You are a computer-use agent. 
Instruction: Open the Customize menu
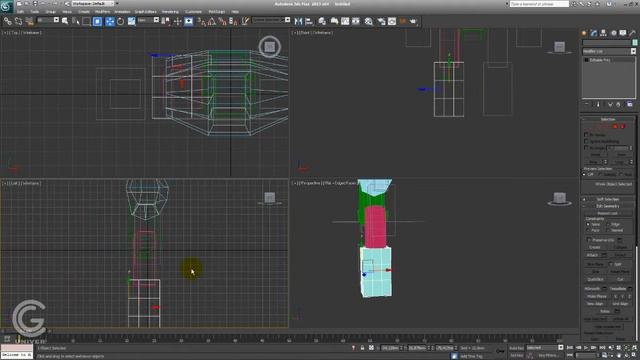click(193, 11)
